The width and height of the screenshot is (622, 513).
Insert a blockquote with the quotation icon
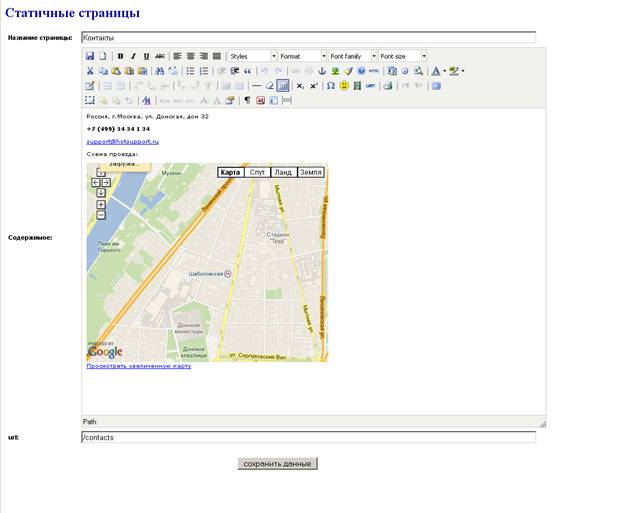click(248, 71)
